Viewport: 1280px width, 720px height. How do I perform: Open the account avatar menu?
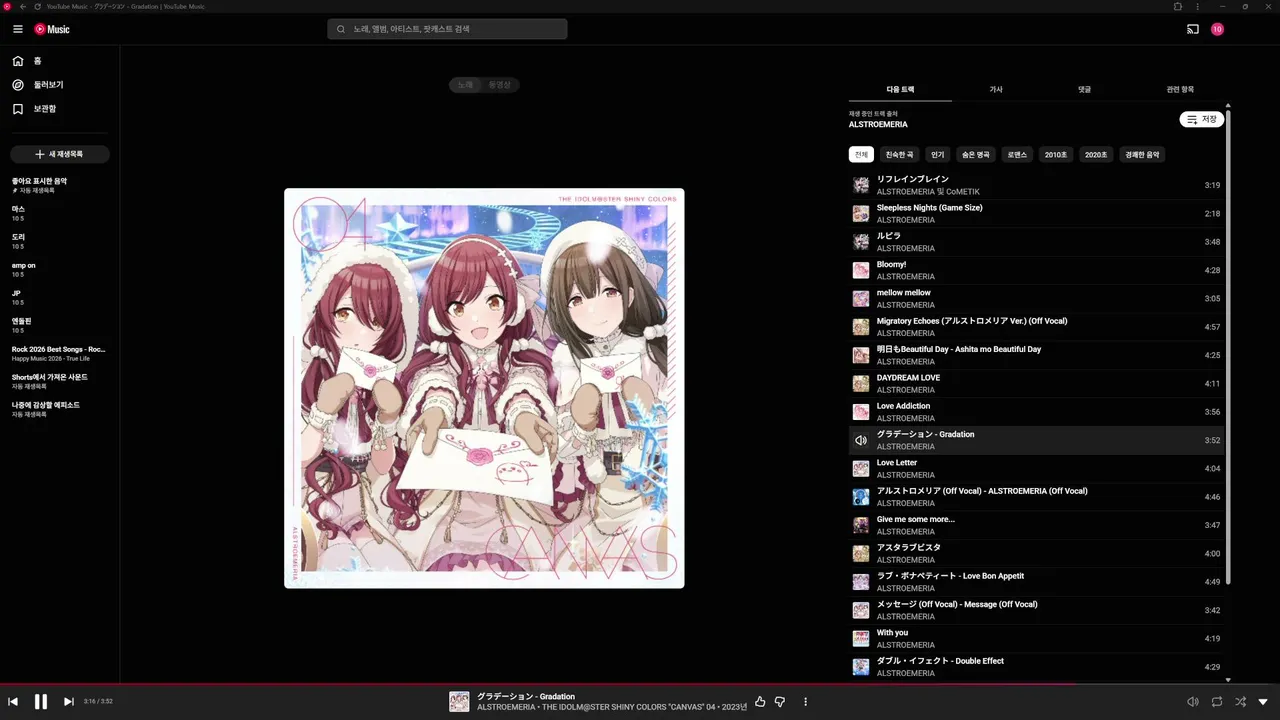pos(1217,29)
